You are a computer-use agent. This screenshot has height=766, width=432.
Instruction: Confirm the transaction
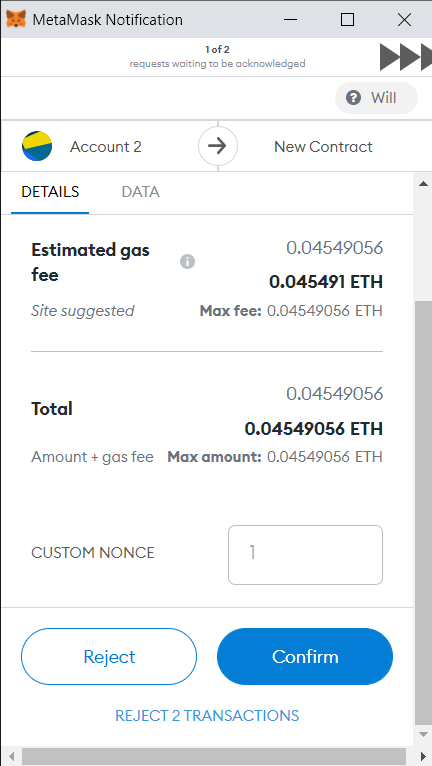(x=305, y=656)
